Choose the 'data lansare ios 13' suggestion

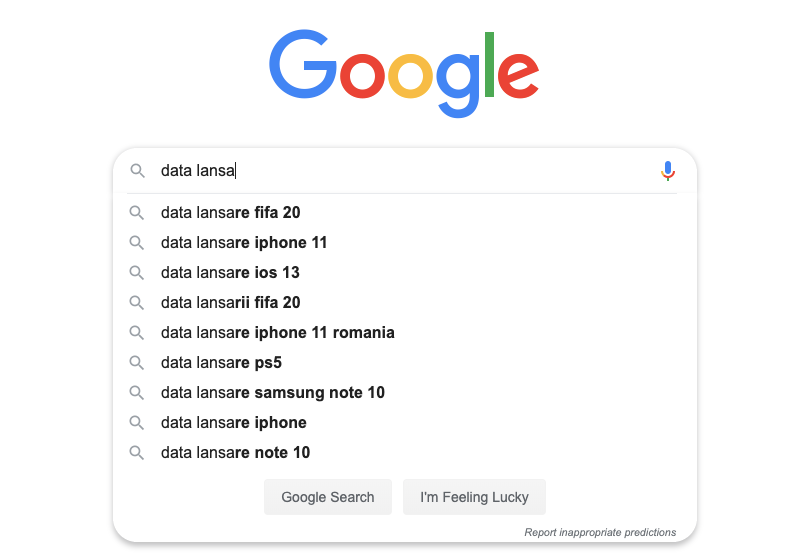tap(230, 272)
